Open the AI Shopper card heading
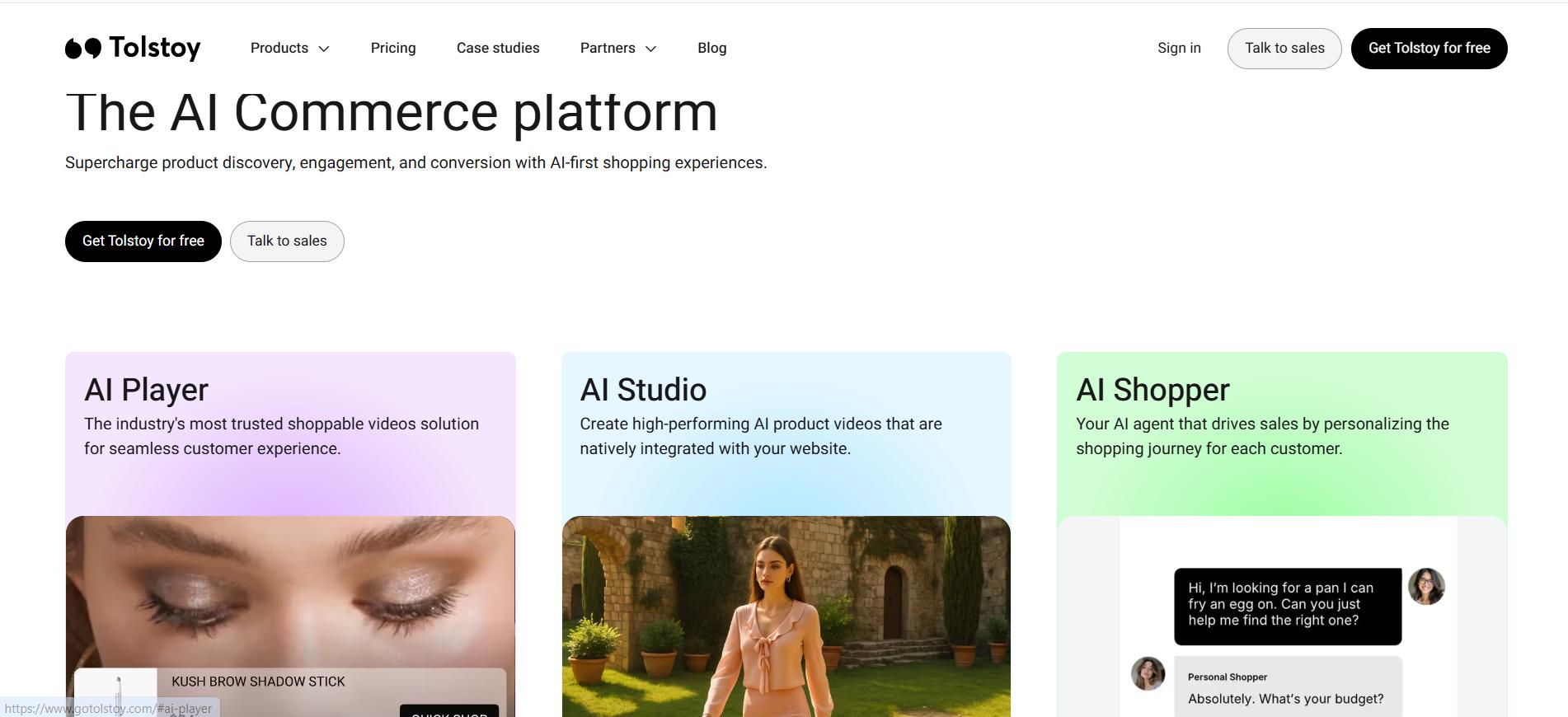Viewport: 1568px width, 717px height. pos(1153,390)
